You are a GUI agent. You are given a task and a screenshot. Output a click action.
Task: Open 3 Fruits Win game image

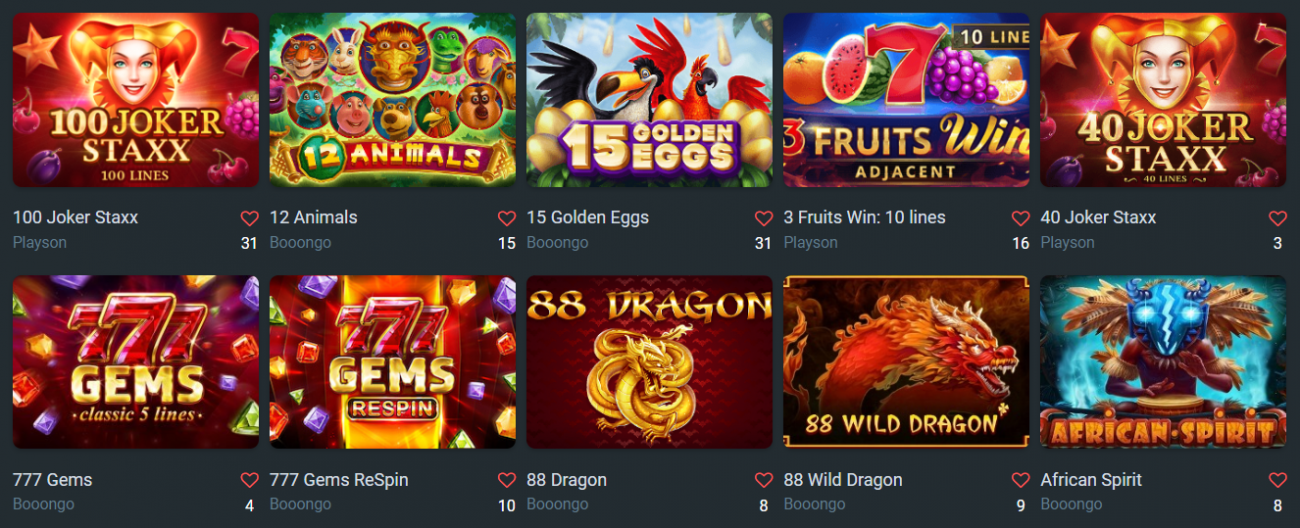point(907,100)
